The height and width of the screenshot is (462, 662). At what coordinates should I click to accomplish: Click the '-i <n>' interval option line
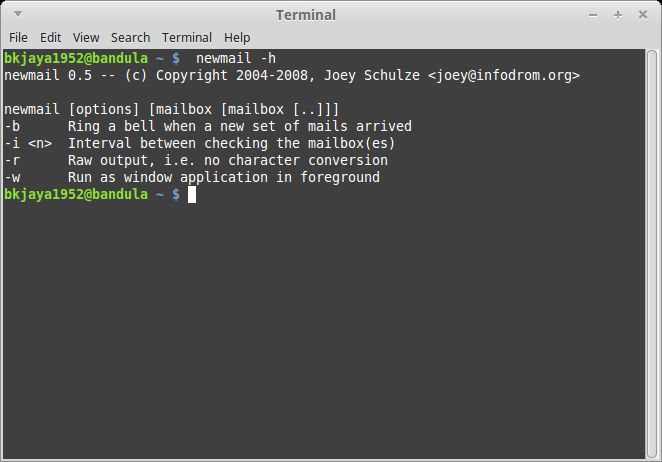(200, 143)
